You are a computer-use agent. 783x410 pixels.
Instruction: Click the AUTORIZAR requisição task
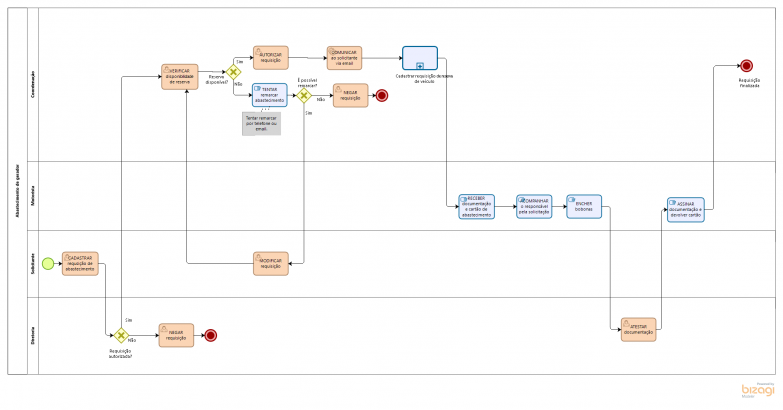[270, 55]
